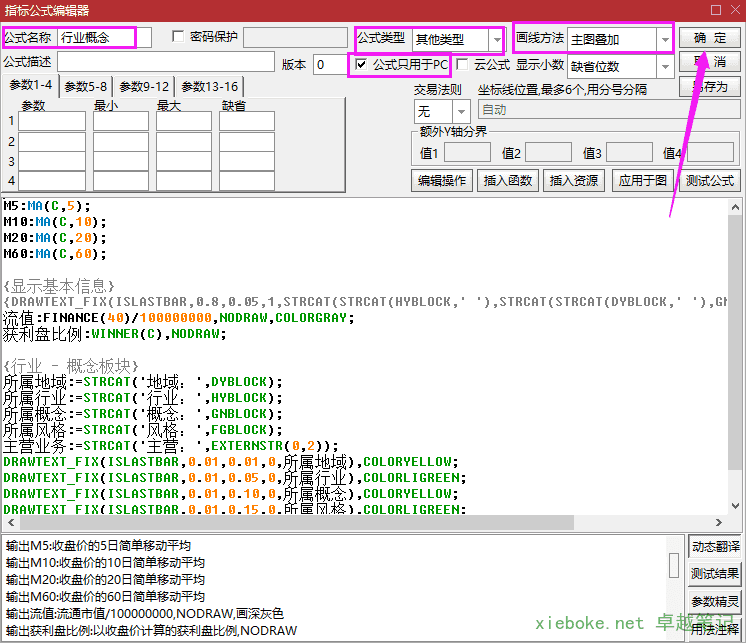This screenshot has width=746, height=643.
Task: Enable the 云公式 checkbox
Action: tap(462, 65)
